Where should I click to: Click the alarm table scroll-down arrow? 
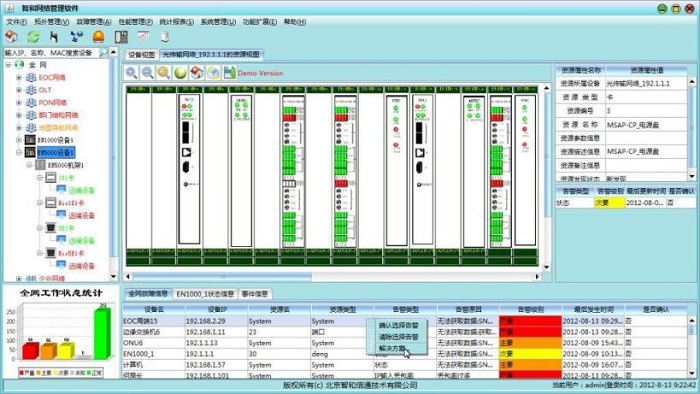(692, 374)
